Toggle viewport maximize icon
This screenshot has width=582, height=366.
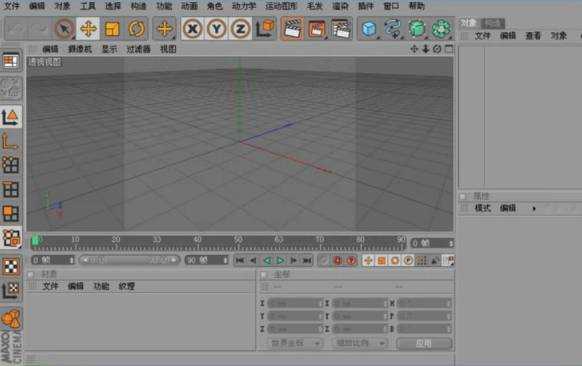[x=449, y=49]
